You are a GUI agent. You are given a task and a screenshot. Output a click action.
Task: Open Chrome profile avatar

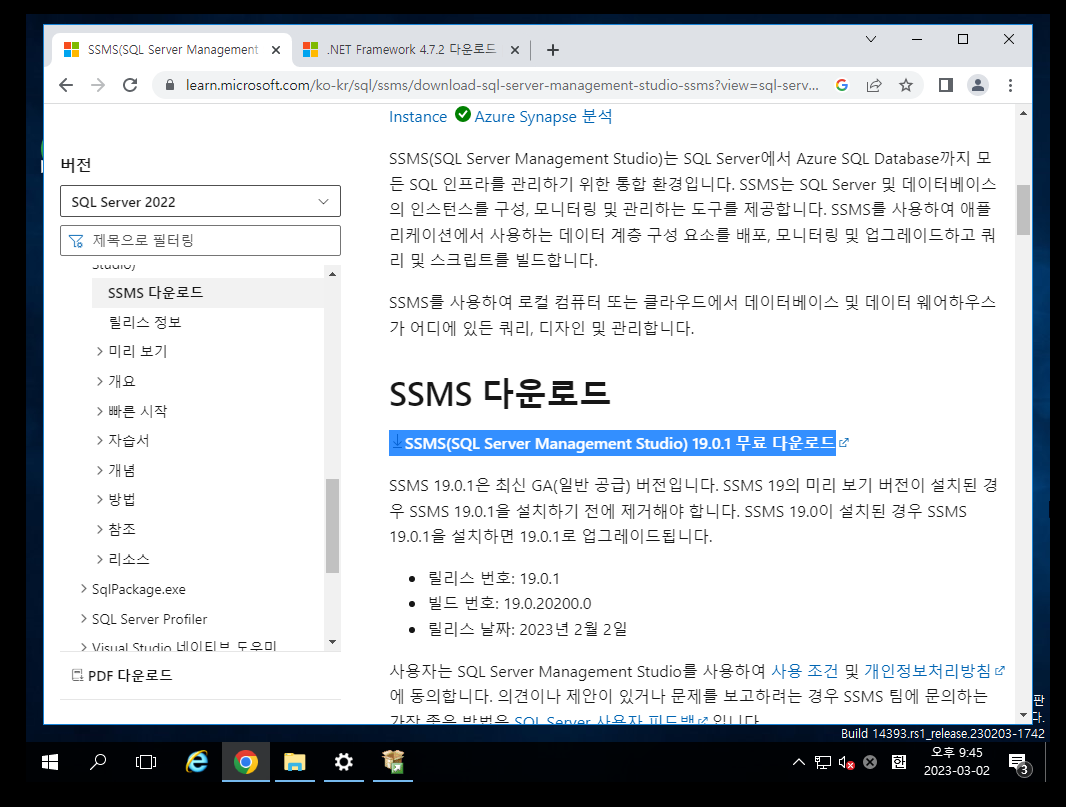[978, 85]
